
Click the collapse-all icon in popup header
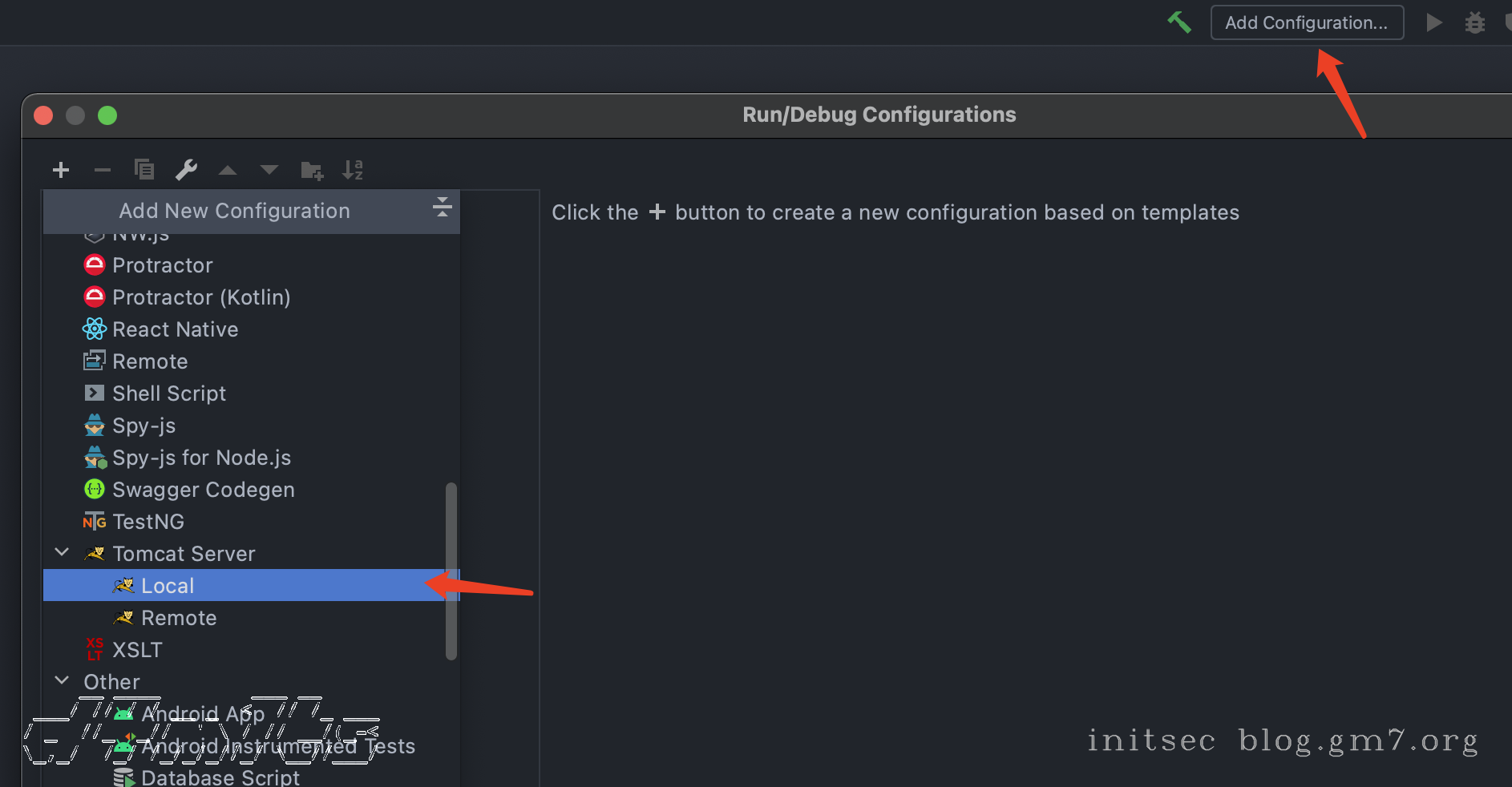coord(442,208)
